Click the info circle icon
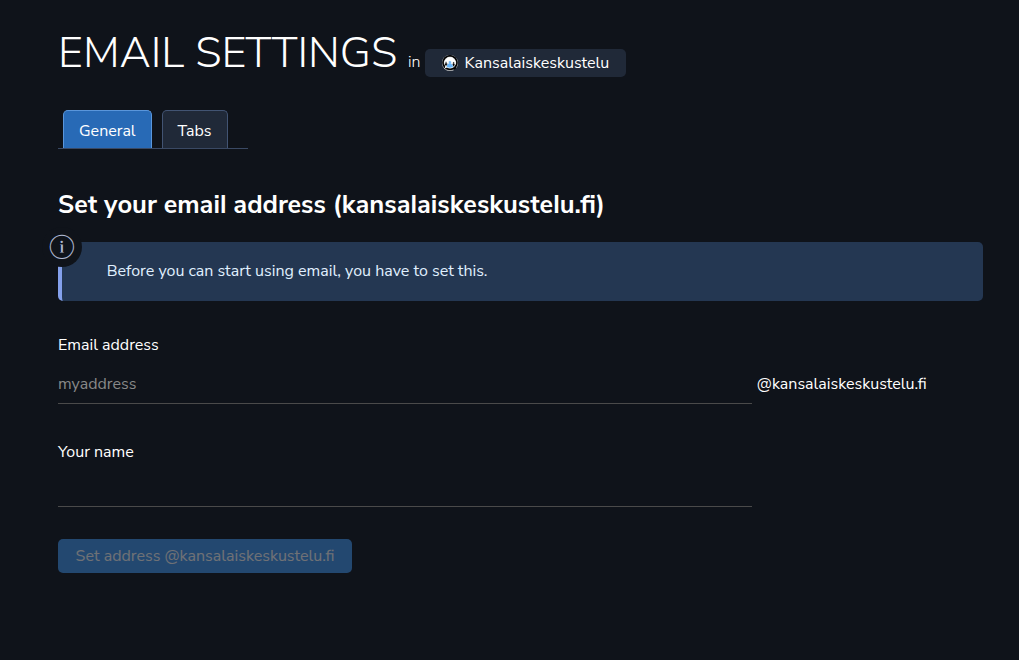The image size is (1019, 660). click(62, 247)
